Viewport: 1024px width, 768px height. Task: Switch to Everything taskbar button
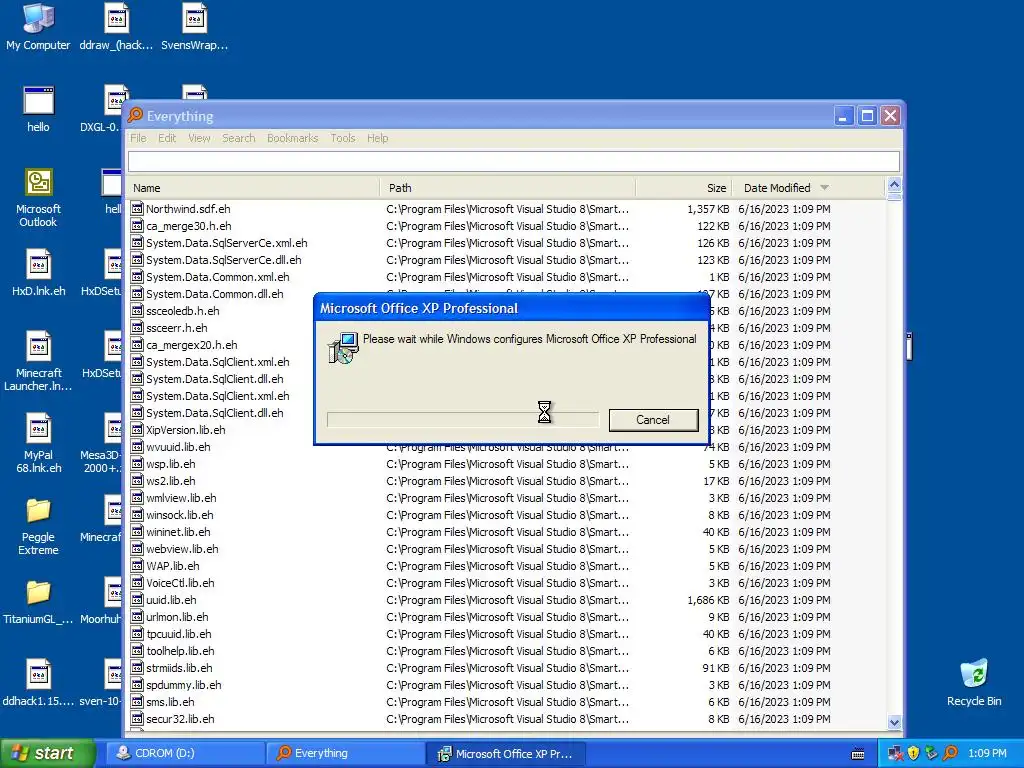coord(345,753)
